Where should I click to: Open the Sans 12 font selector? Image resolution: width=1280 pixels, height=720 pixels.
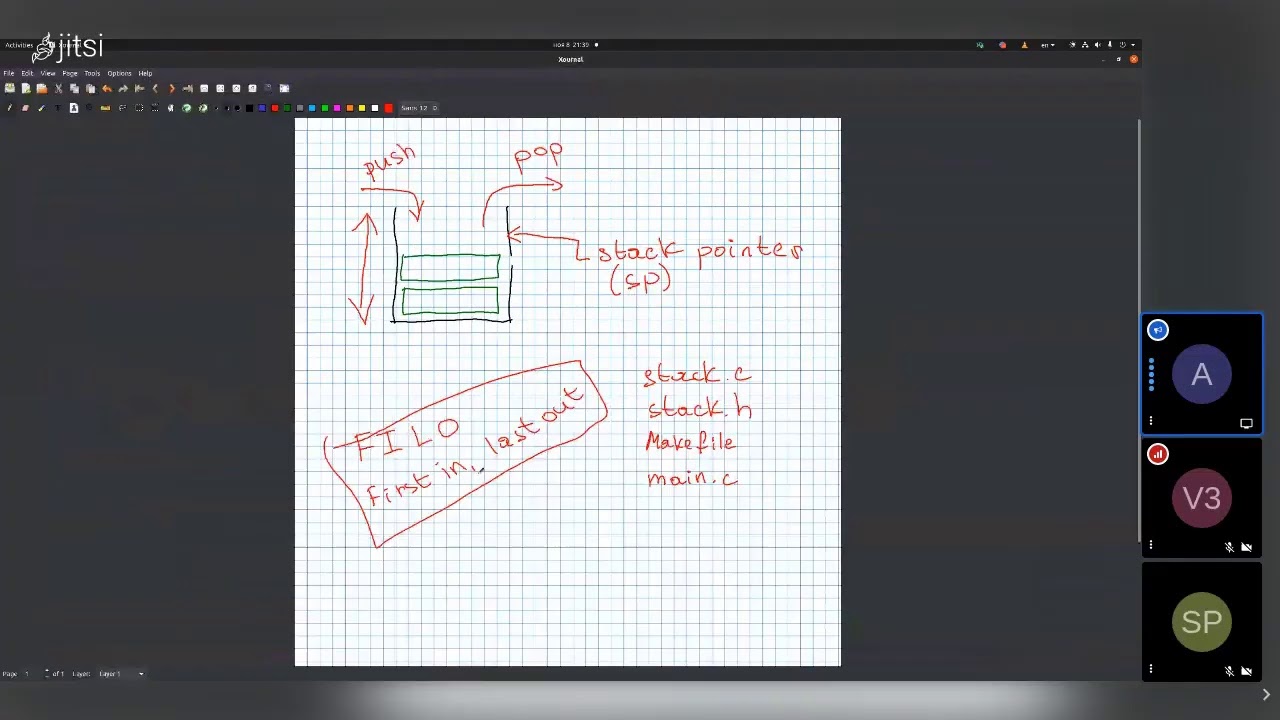click(x=420, y=108)
